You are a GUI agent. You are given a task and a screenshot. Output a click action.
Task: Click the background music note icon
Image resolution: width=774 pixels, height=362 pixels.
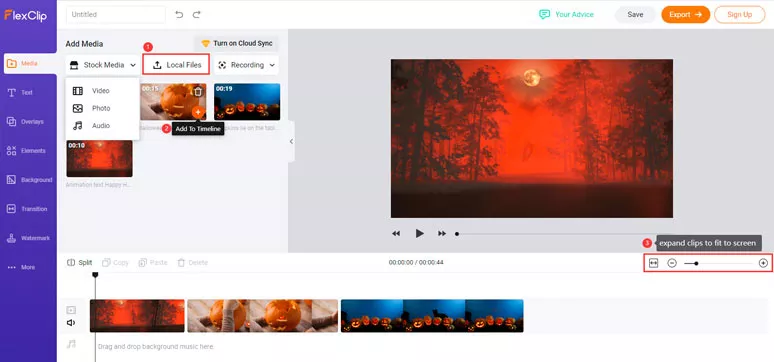pyautogui.click(x=71, y=344)
